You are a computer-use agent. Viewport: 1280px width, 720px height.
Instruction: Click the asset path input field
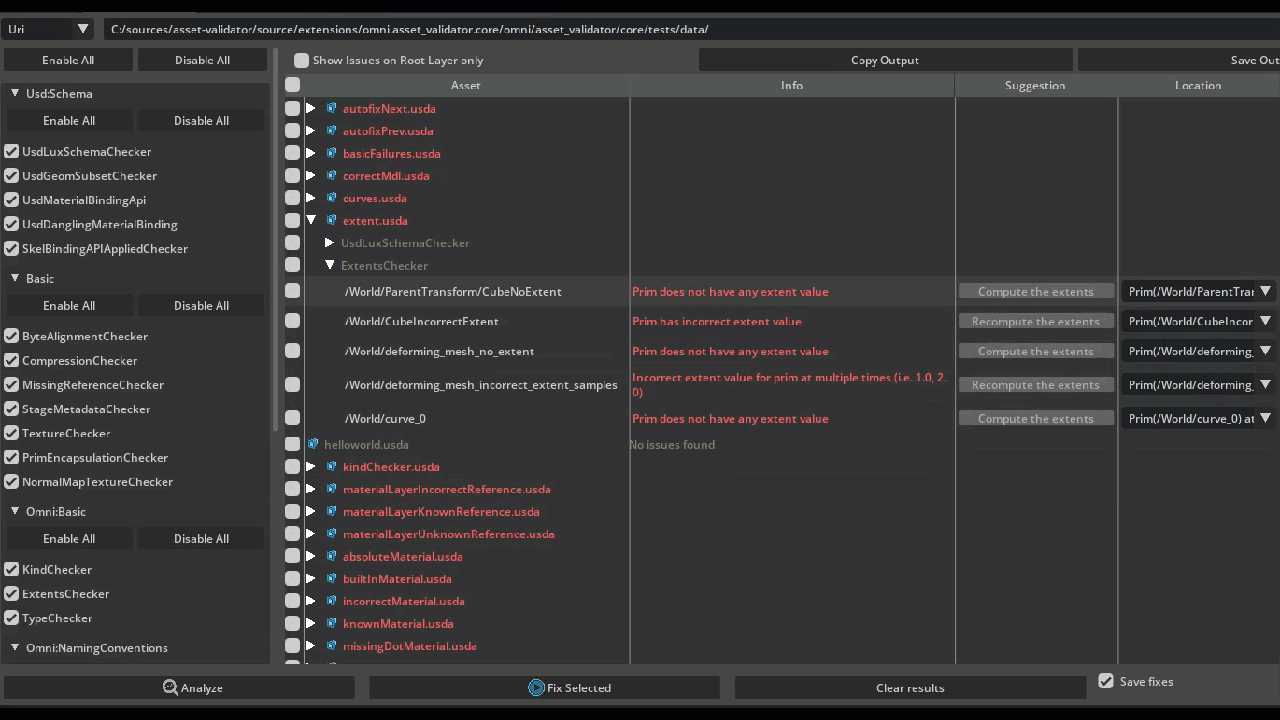(691, 29)
